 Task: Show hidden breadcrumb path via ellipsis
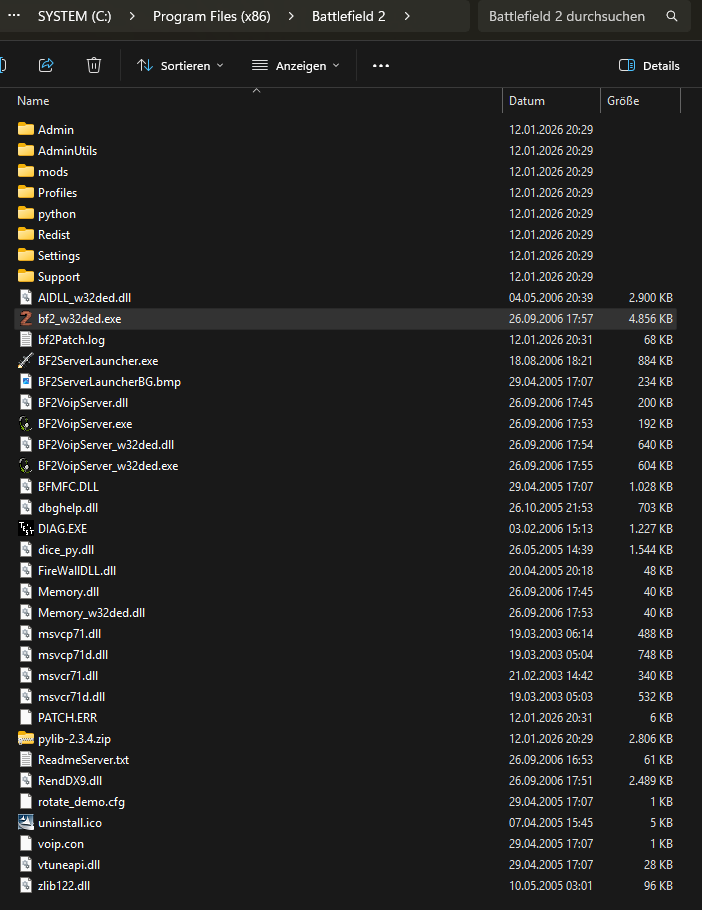(13, 17)
